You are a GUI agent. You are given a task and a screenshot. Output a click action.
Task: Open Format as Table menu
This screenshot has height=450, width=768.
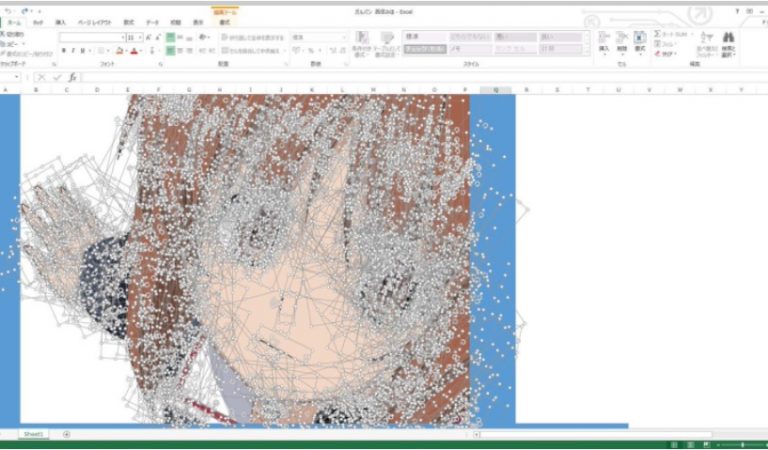387,44
